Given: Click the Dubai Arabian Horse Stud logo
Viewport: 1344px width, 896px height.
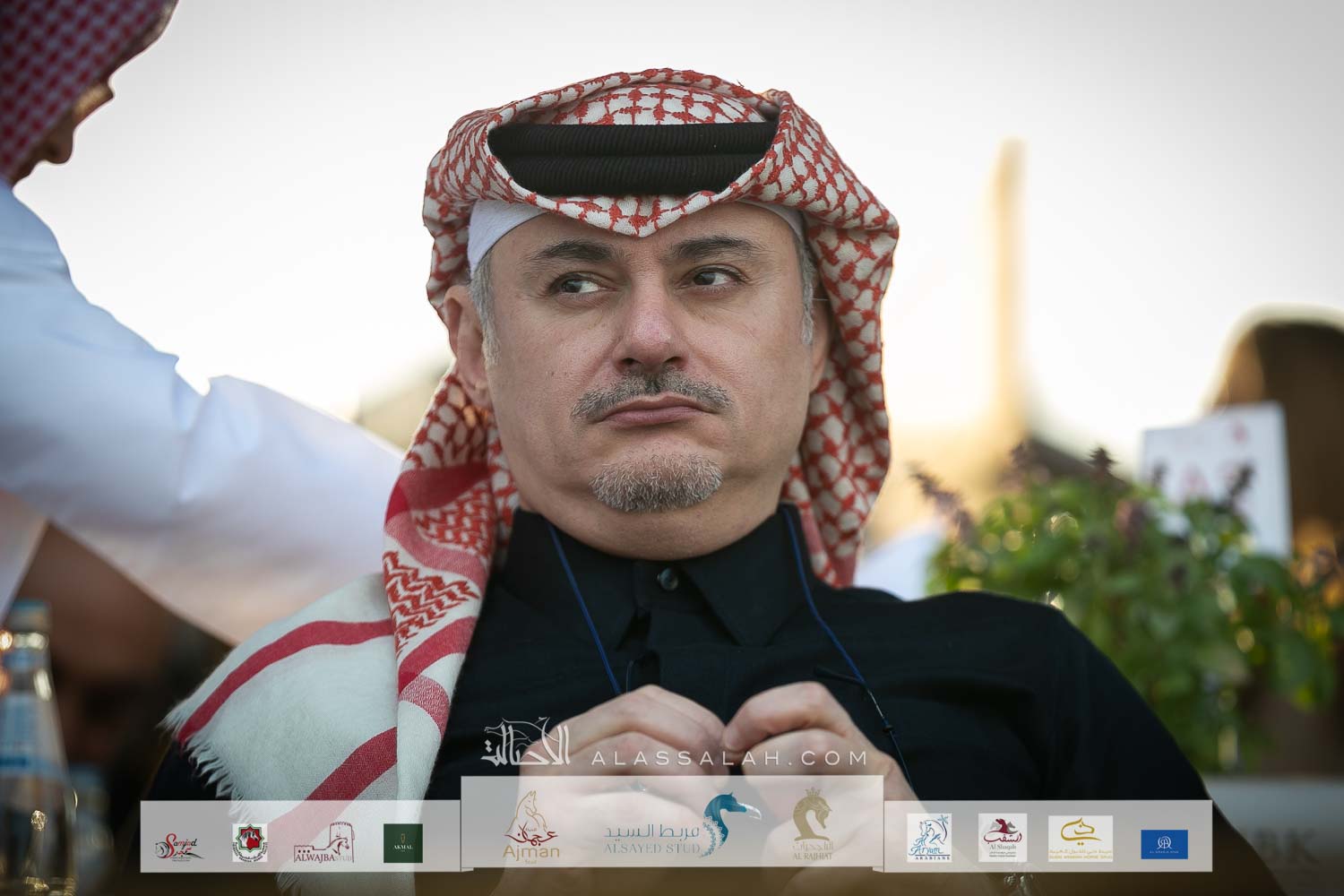Looking at the screenshot, I should click(1080, 839).
